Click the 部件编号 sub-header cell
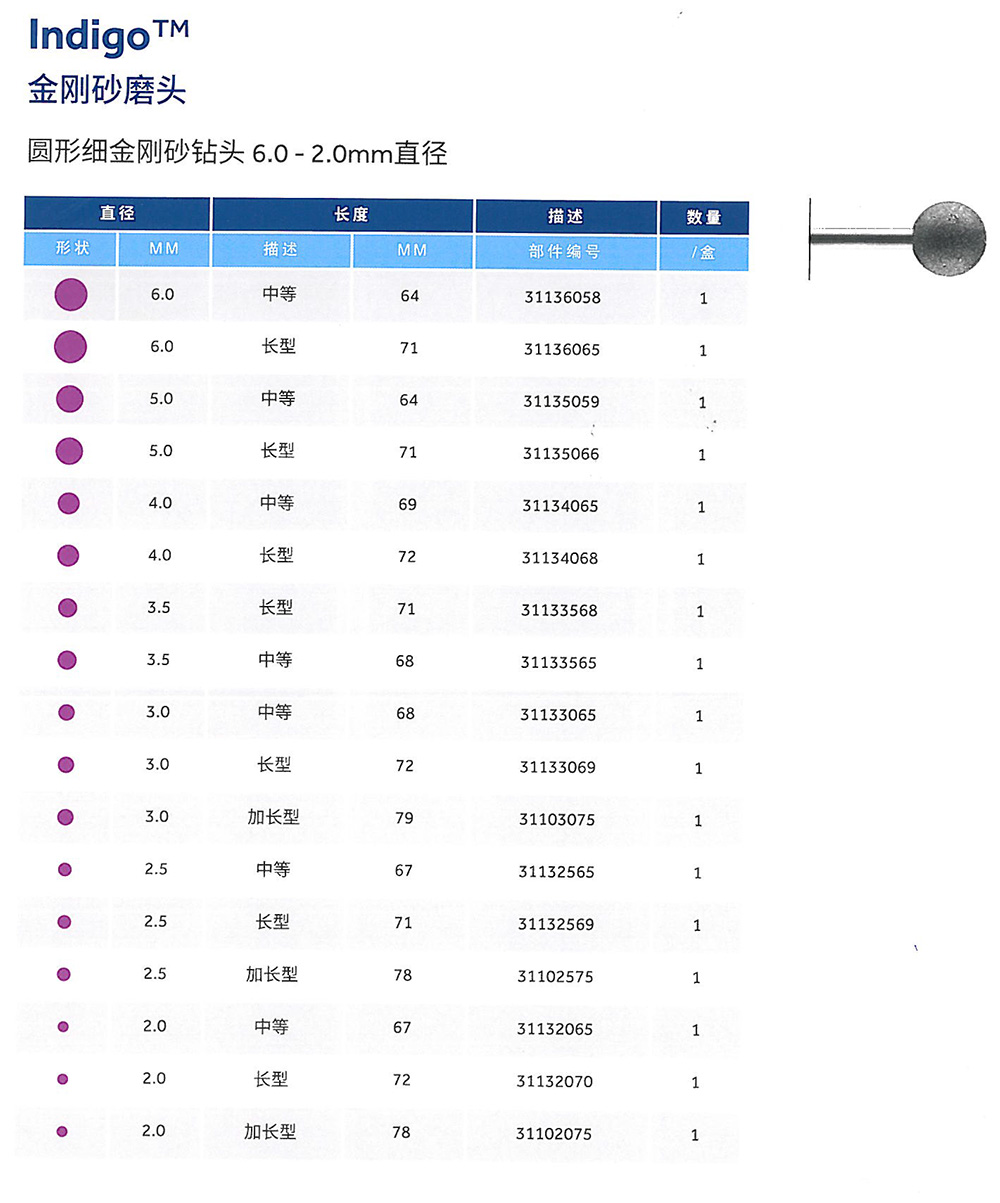This screenshot has height=1203, width=1000. point(565,251)
